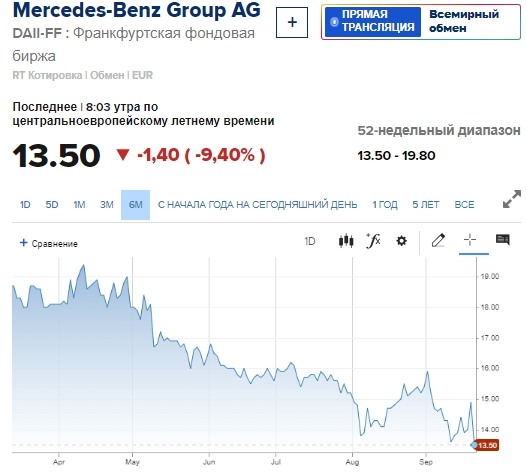The image size is (526, 475).
Task: Switch to the 3M range
Action: tap(107, 205)
